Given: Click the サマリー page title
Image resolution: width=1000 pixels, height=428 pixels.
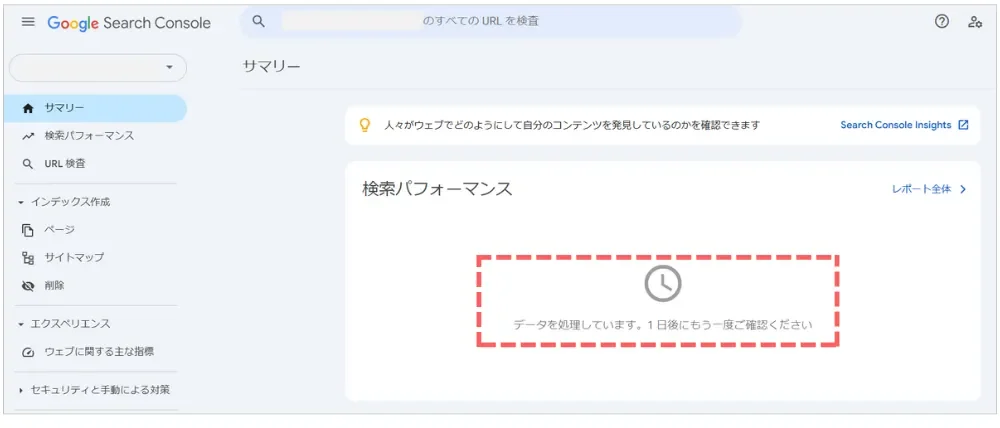Looking at the screenshot, I should [x=271, y=66].
